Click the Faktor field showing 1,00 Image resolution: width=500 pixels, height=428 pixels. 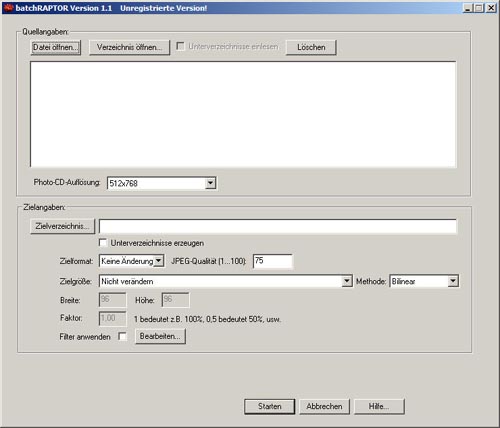pyautogui.click(x=113, y=319)
